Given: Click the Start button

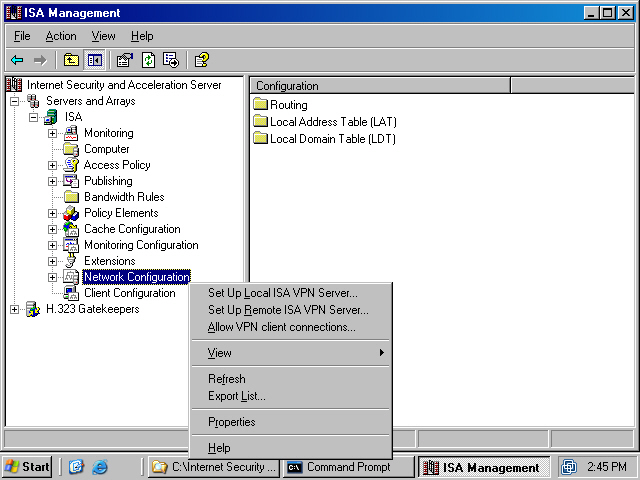Looking at the screenshot, I should (x=27, y=467).
